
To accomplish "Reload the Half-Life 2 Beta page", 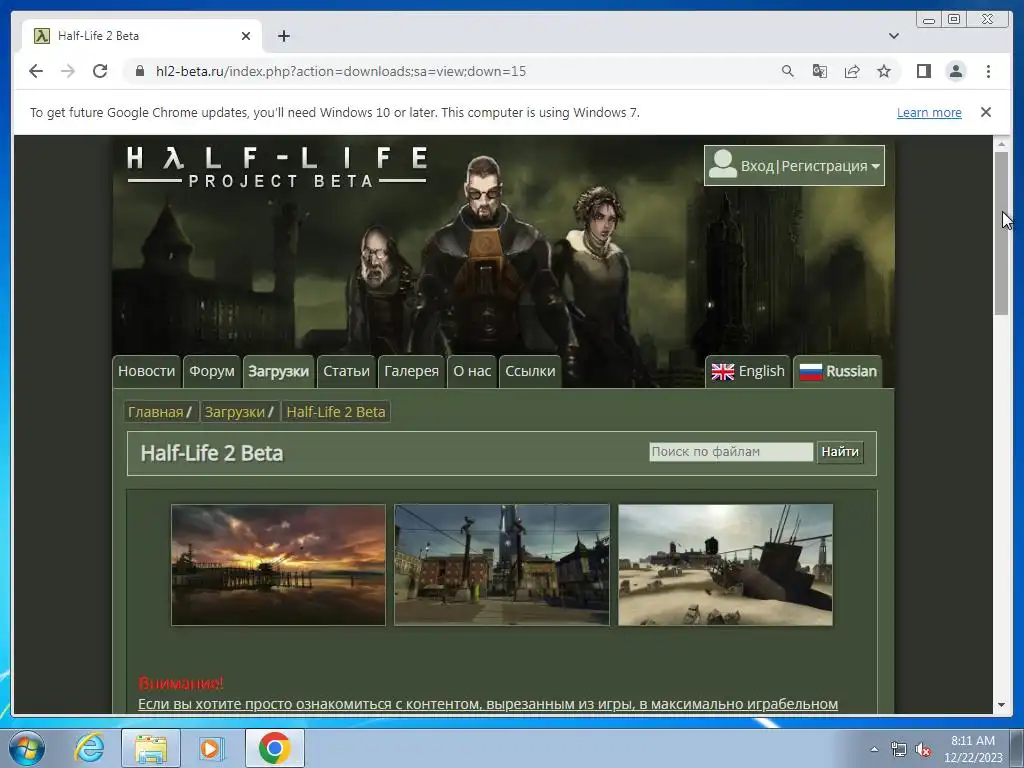I will coord(100,71).
